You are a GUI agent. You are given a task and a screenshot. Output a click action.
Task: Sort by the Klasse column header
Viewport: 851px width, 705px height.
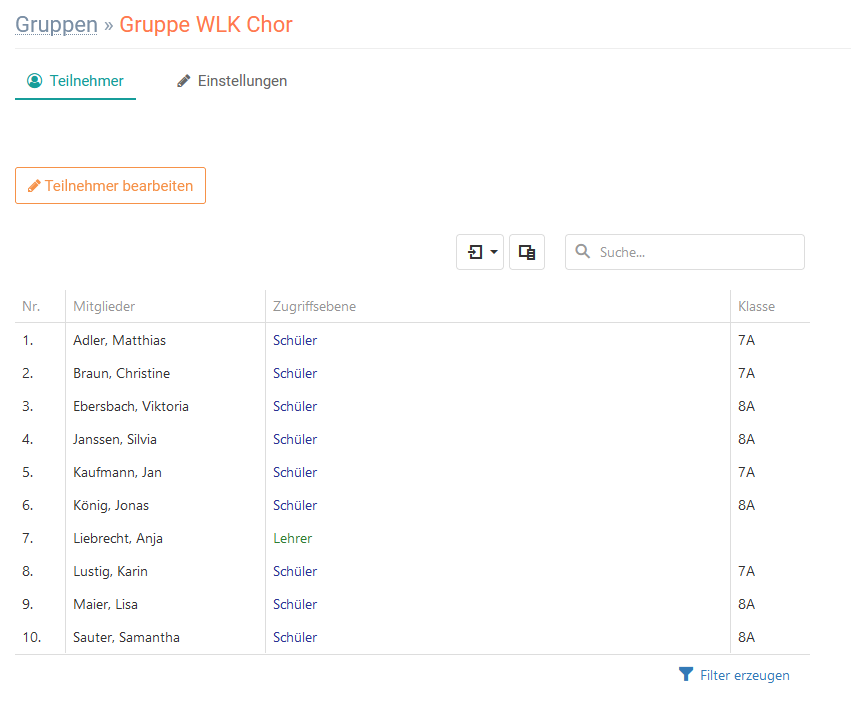[756, 306]
